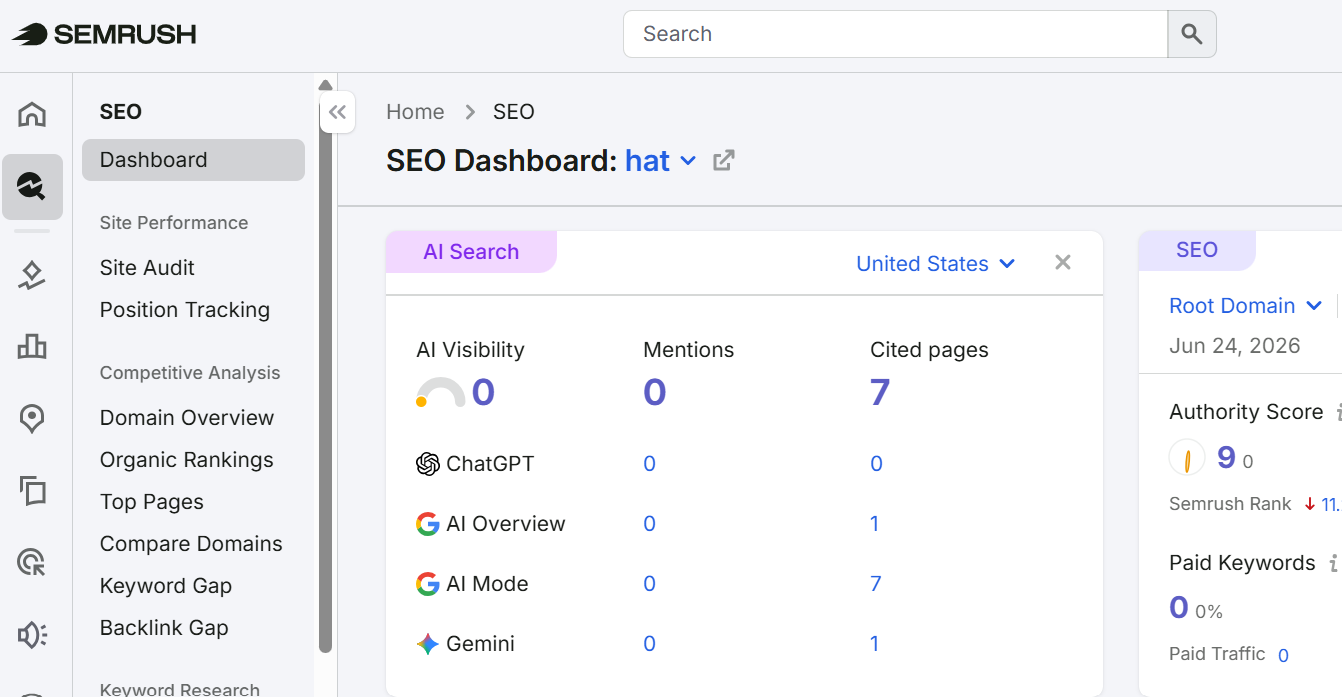Click the Gemini sparkle icon

pyautogui.click(x=428, y=644)
